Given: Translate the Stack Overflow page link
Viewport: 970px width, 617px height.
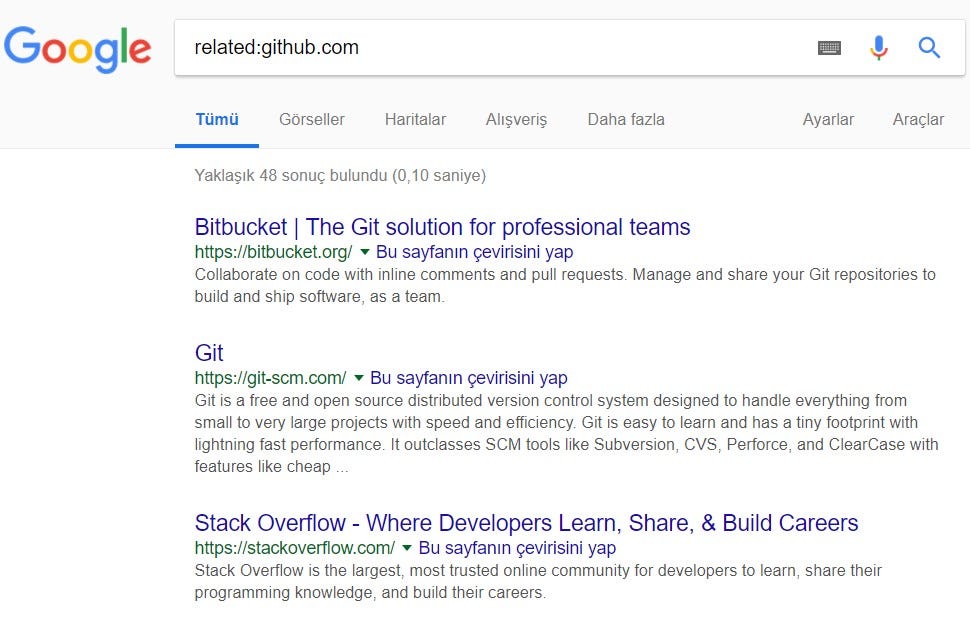Looking at the screenshot, I should 517,548.
